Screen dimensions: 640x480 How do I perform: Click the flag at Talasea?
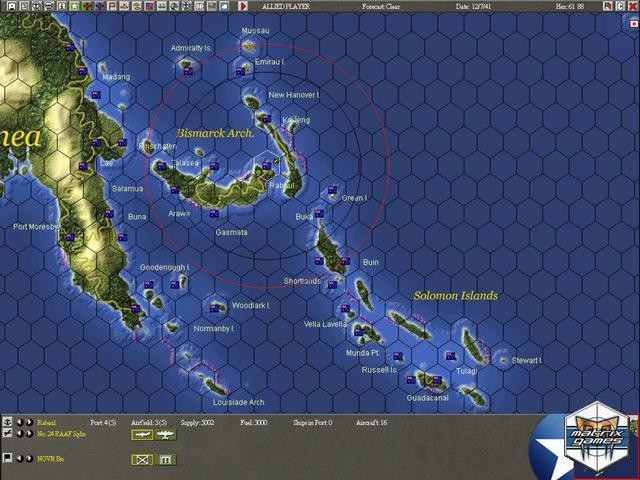tap(214, 166)
